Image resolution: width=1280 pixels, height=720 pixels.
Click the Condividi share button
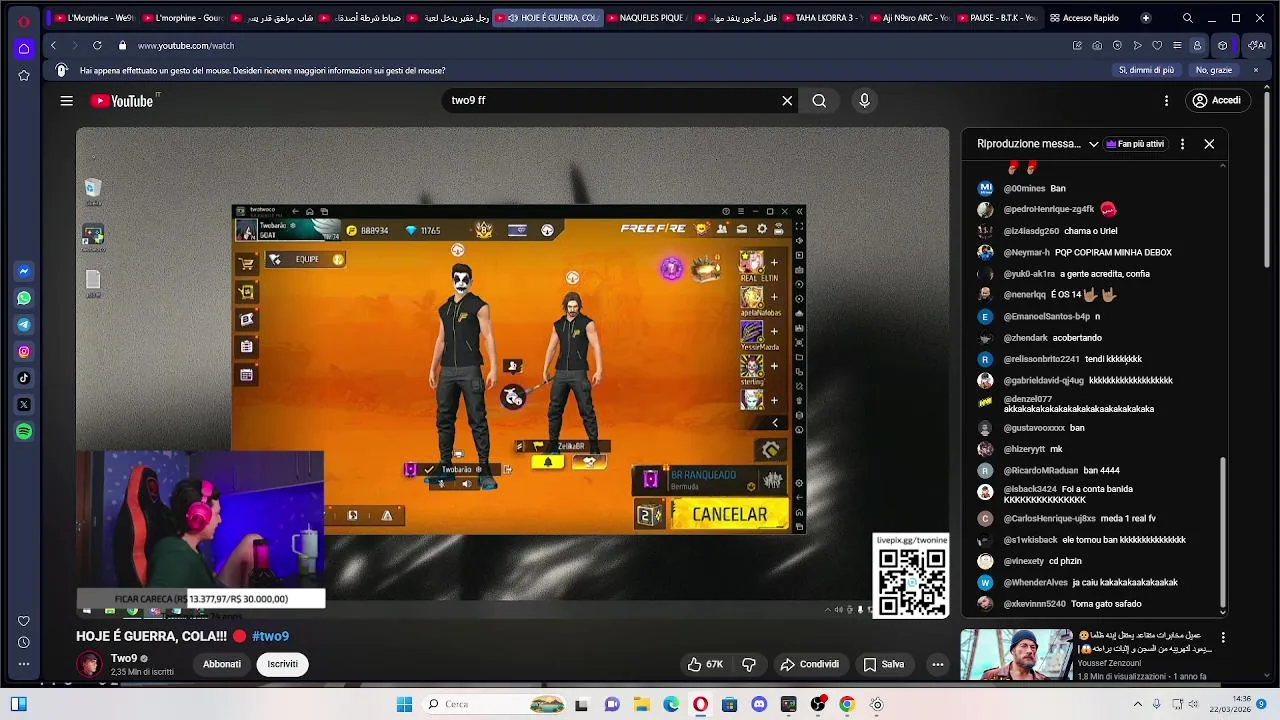[810, 664]
